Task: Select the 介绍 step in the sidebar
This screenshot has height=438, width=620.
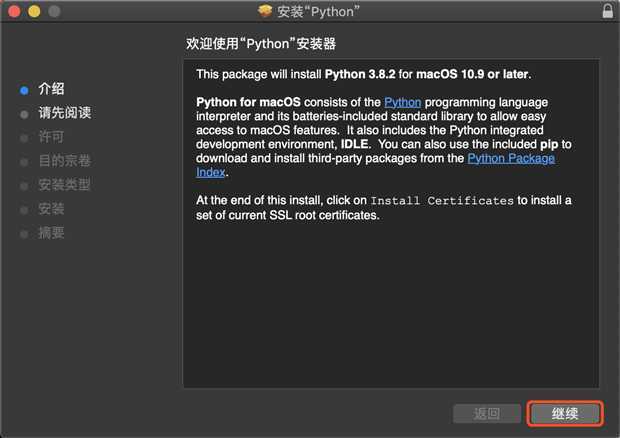Action: pyautogui.click(x=51, y=89)
